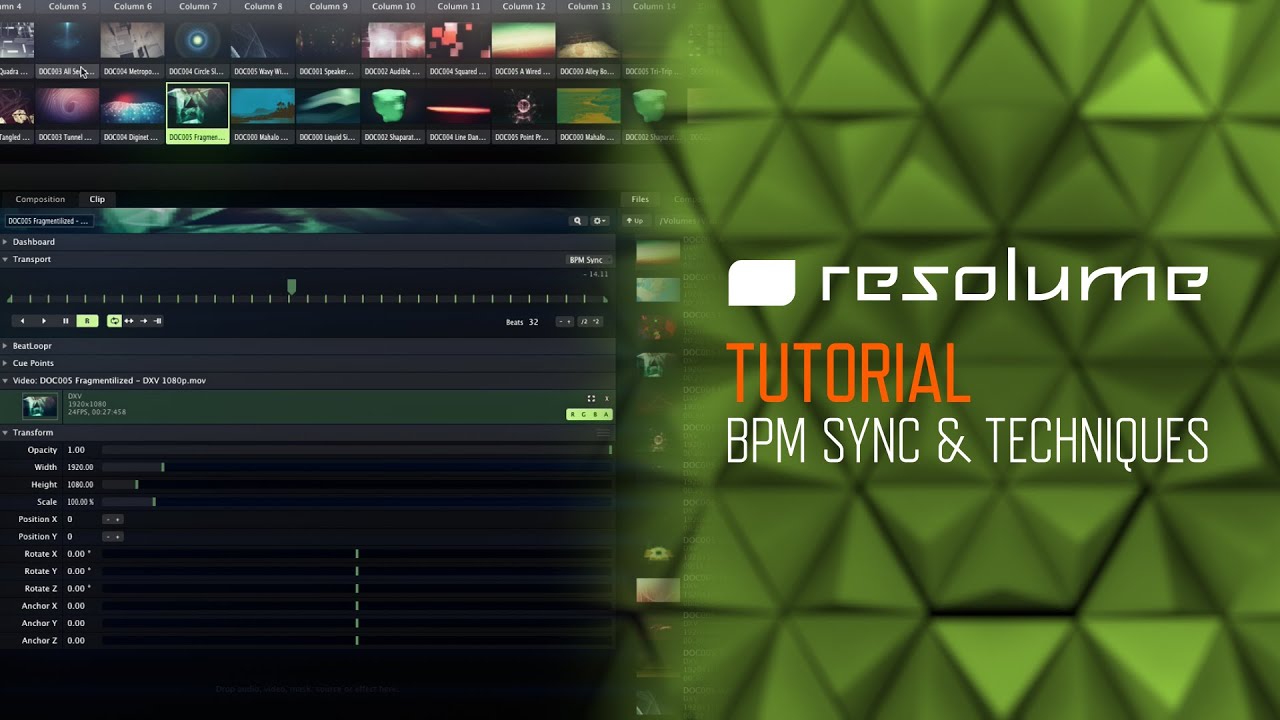Switch to the Composition tab

40,199
